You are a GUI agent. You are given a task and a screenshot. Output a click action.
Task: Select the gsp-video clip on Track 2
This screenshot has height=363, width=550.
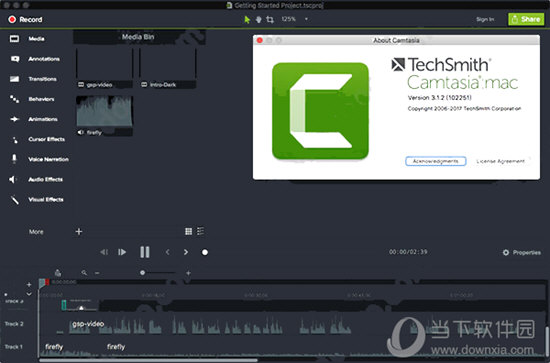tap(203, 324)
